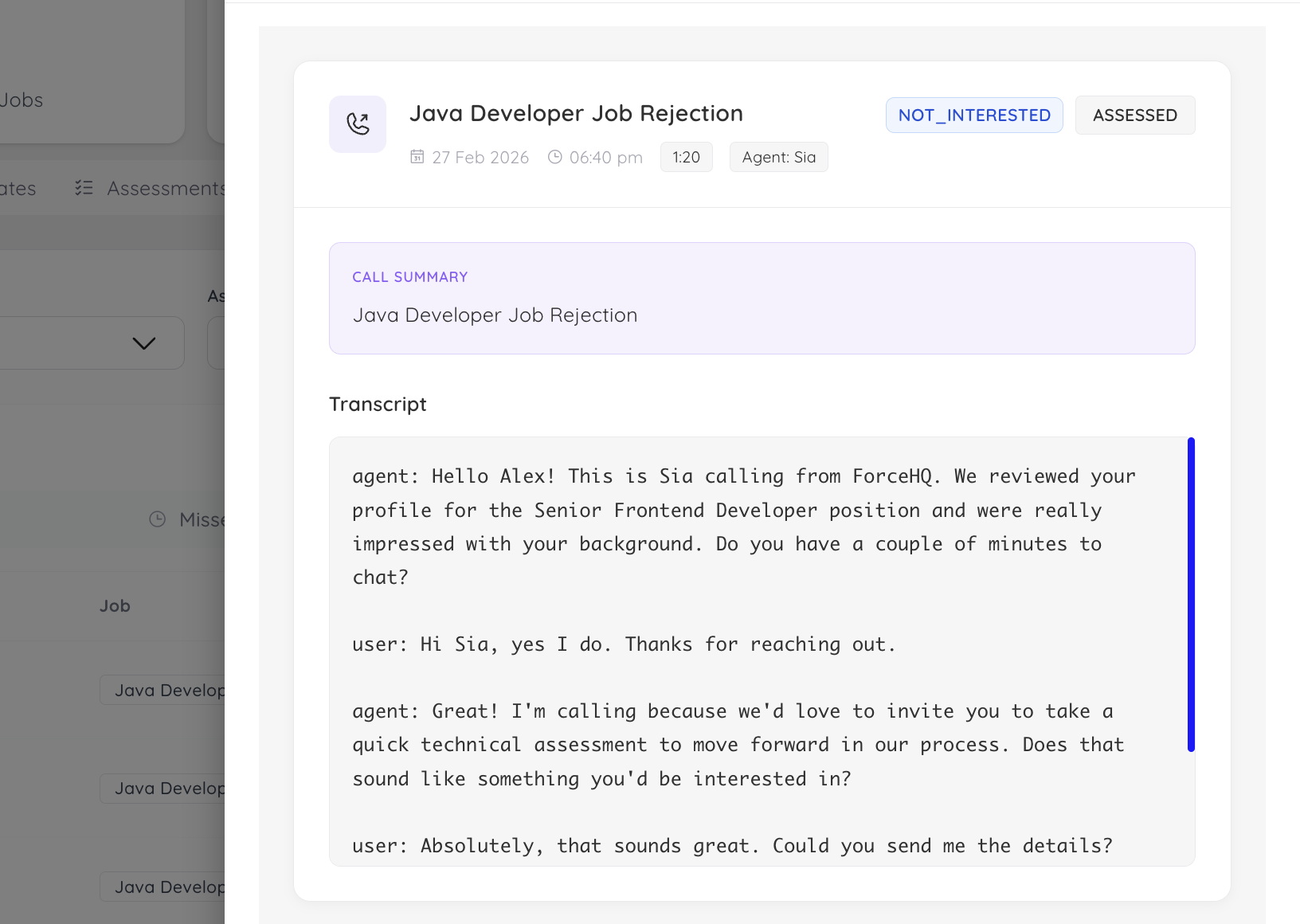Click the 1:20 call duration chip
Screen dimensions: 1300x924
pos(687,157)
